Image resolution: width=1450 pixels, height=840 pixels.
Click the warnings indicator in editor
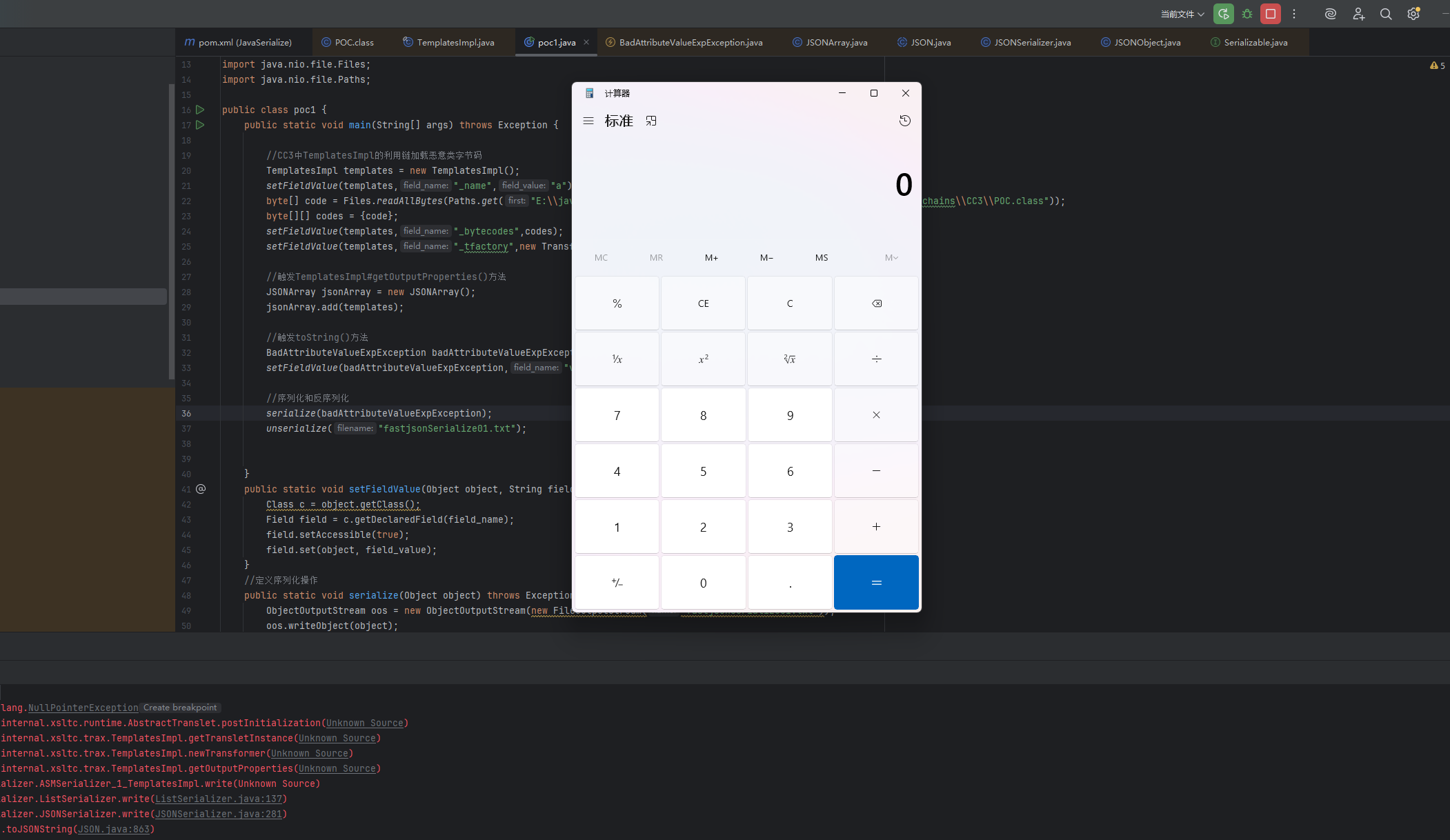1438,66
